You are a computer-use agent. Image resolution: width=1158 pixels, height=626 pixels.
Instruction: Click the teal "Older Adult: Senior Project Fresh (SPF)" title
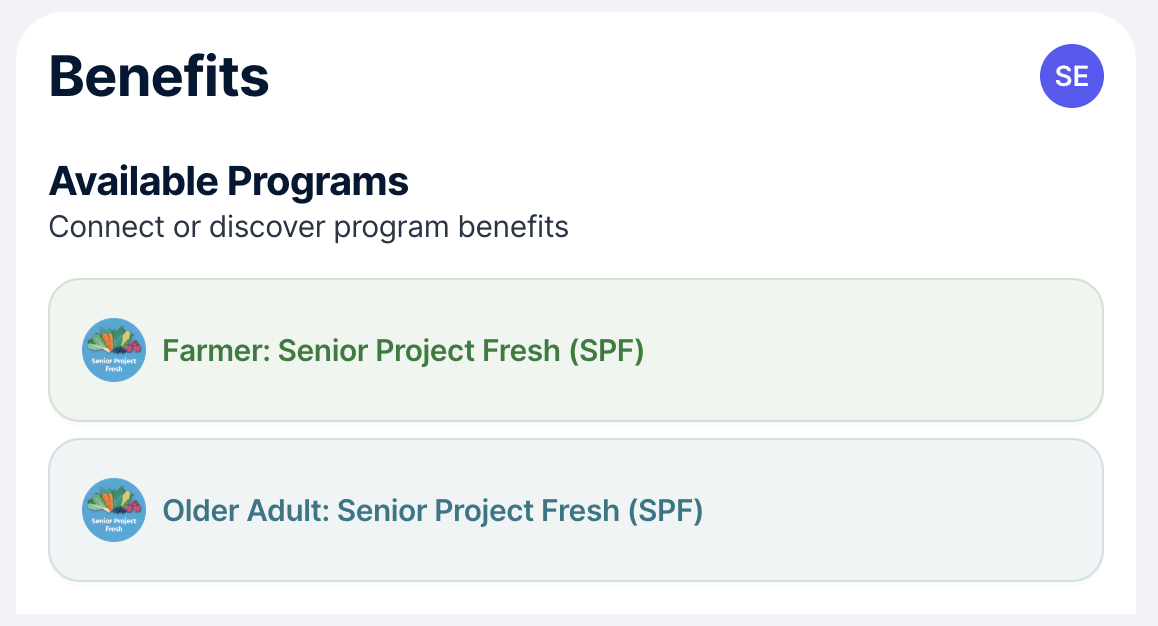tap(433, 511)
